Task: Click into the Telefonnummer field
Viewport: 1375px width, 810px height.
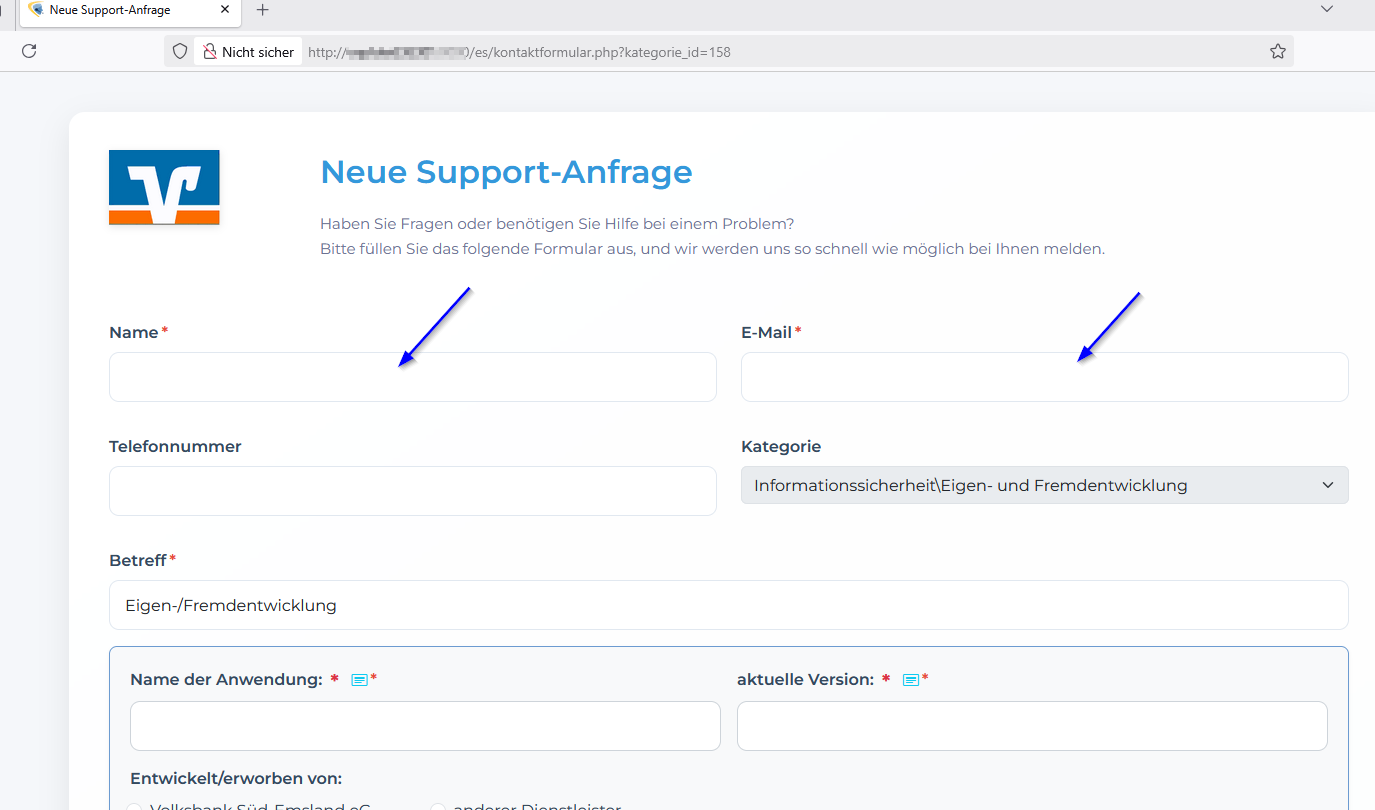Action: [413, 491]
